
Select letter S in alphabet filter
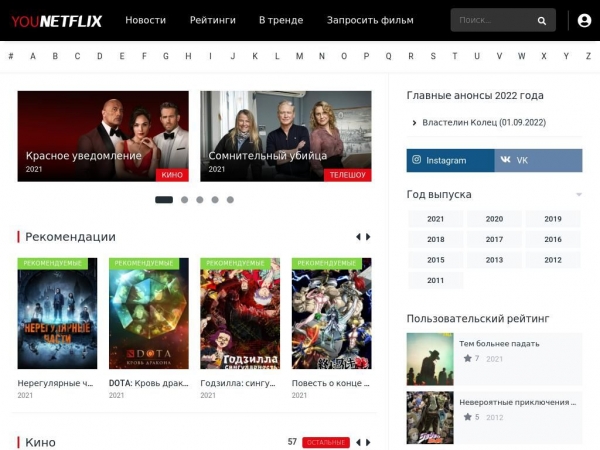pos(433,56)
